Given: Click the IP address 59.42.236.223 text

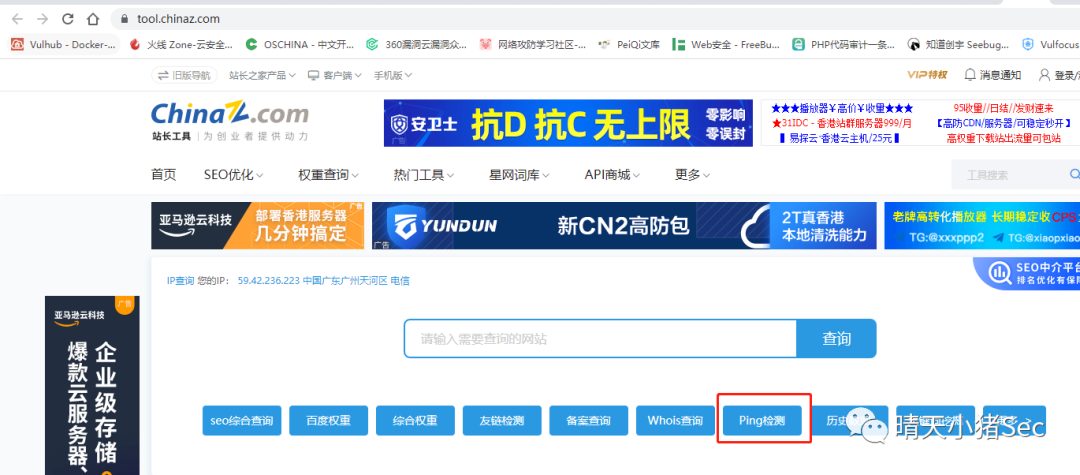Looking at the screenshot, I should (x=269, y=280).
